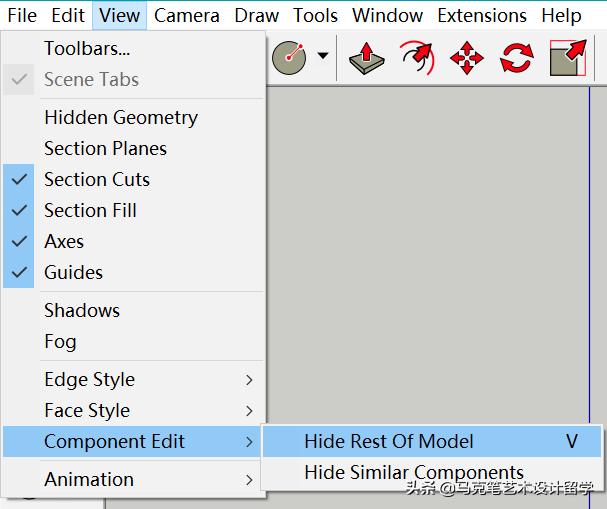Expand the Edge Style submenu
607x509 pixels.
[89, 380]
